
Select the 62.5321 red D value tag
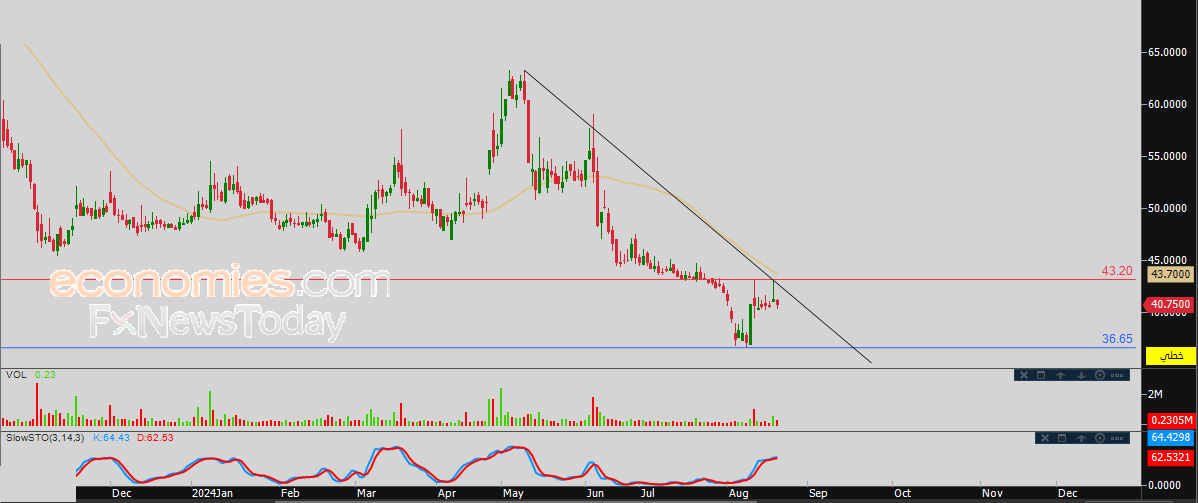coord(1170,457)
